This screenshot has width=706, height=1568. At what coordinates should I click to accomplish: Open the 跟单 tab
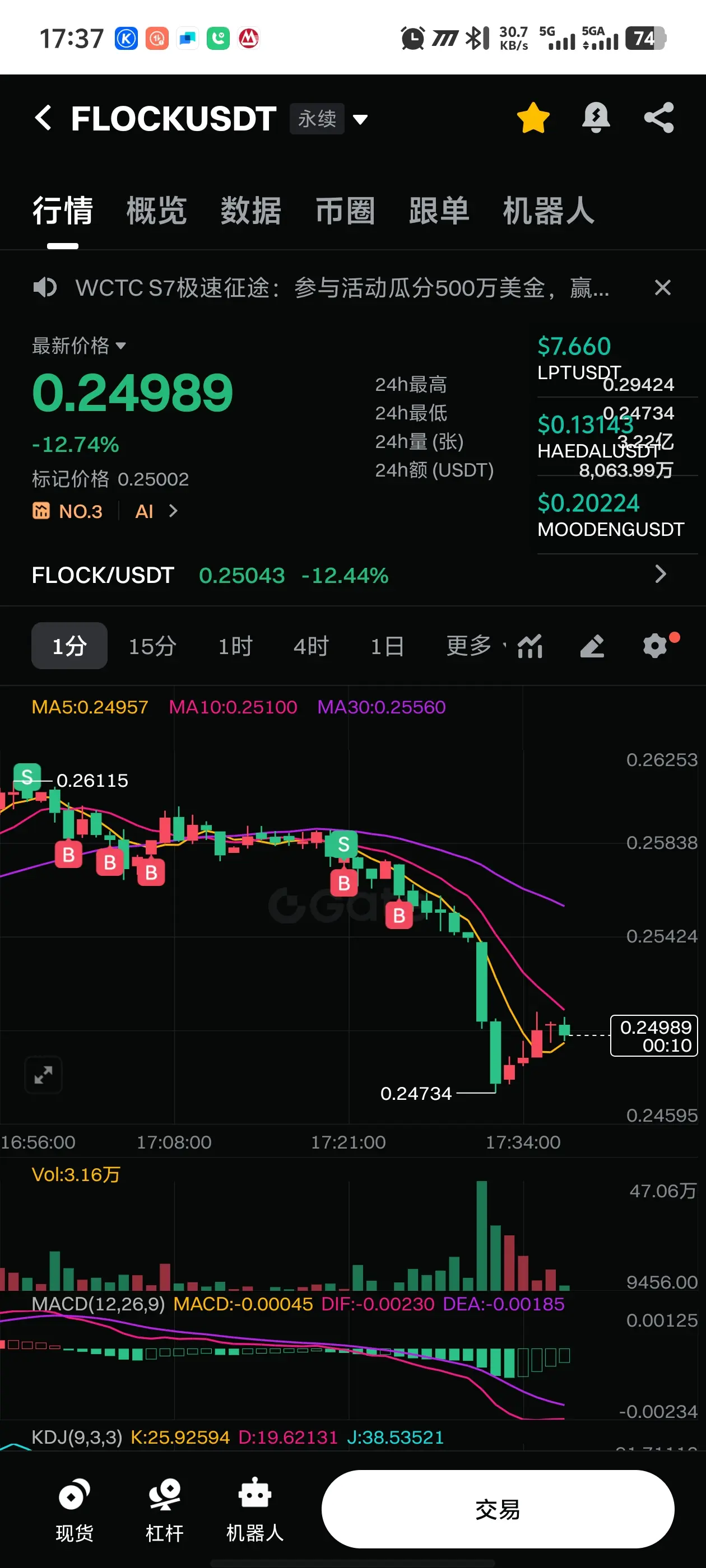[x=439, y=211]
